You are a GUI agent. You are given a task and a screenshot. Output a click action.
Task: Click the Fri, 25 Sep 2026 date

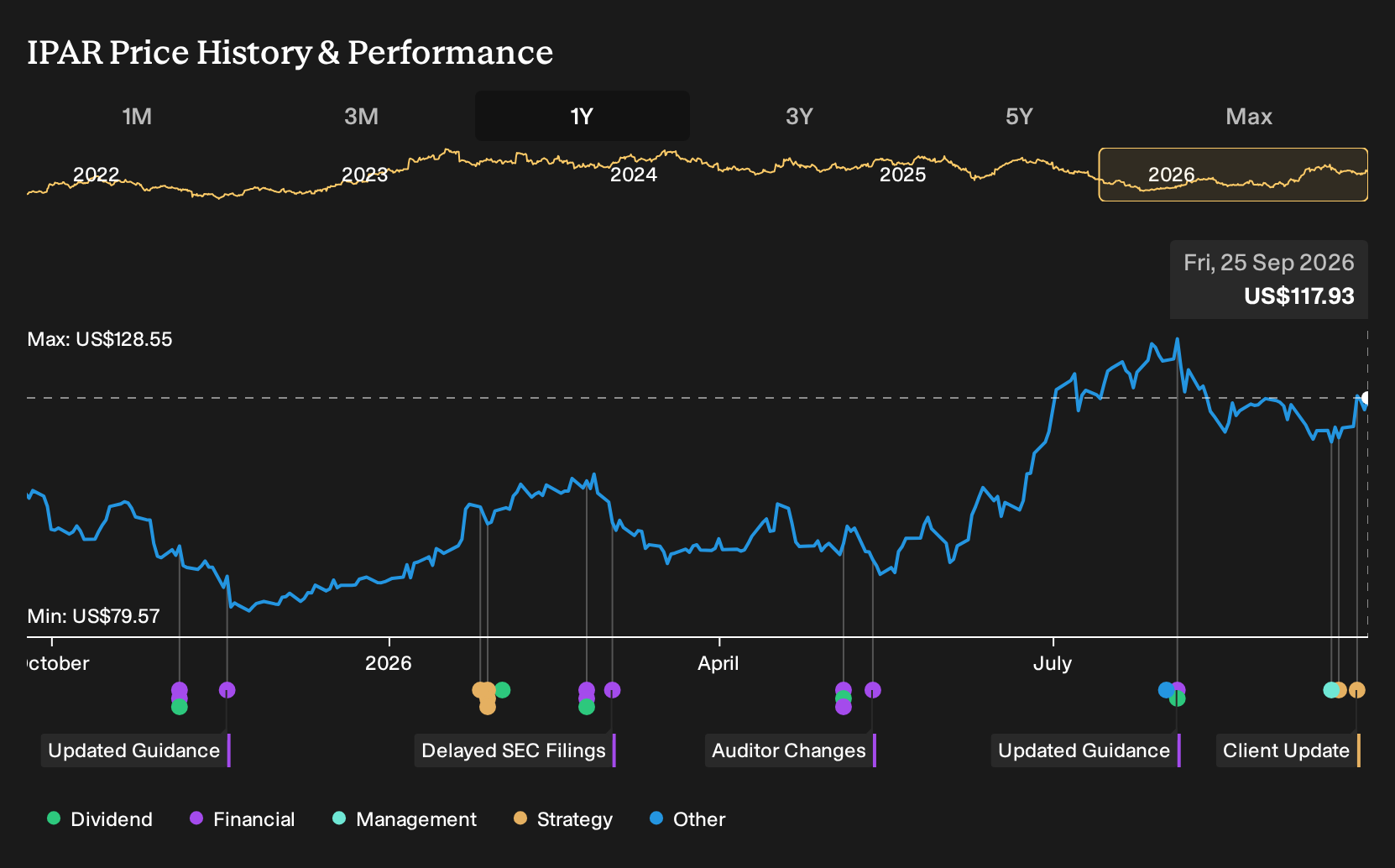click(1268, 263)
